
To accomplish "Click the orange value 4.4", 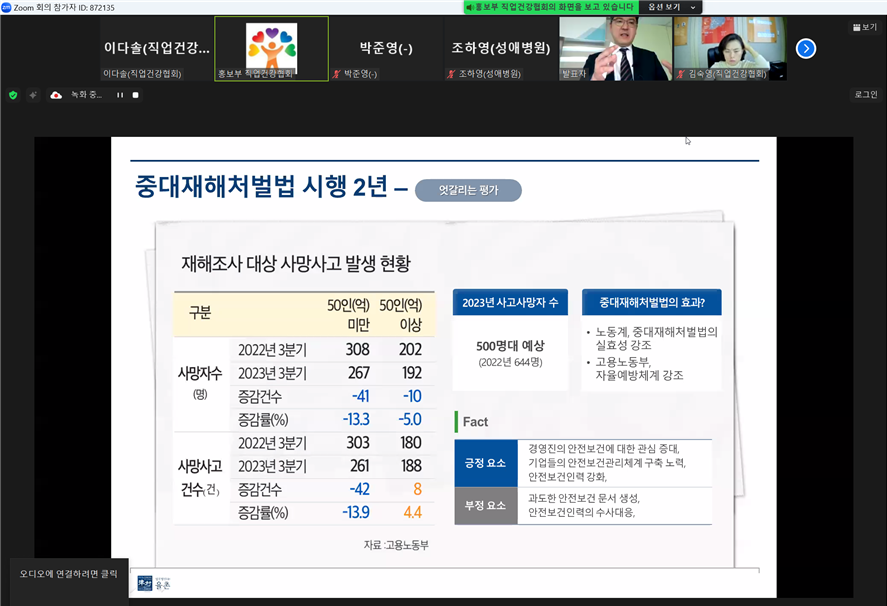I will tap(412, 512).
